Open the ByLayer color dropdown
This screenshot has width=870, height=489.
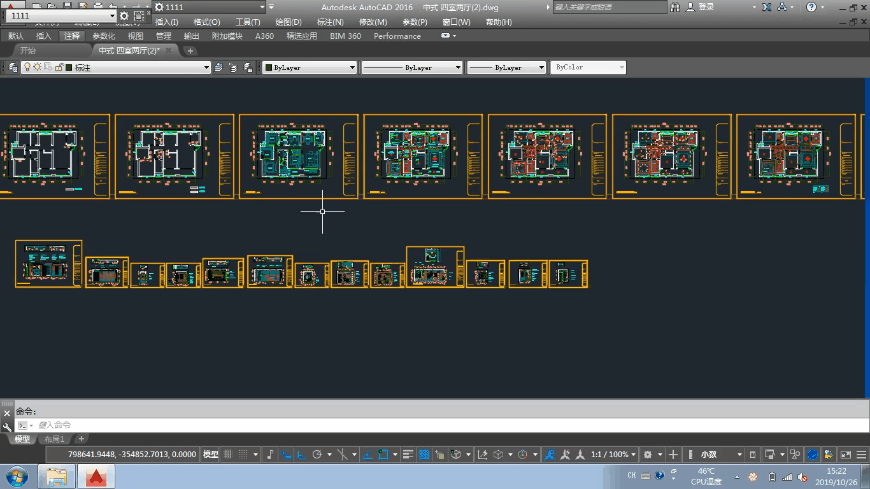(x=309, y=67)
